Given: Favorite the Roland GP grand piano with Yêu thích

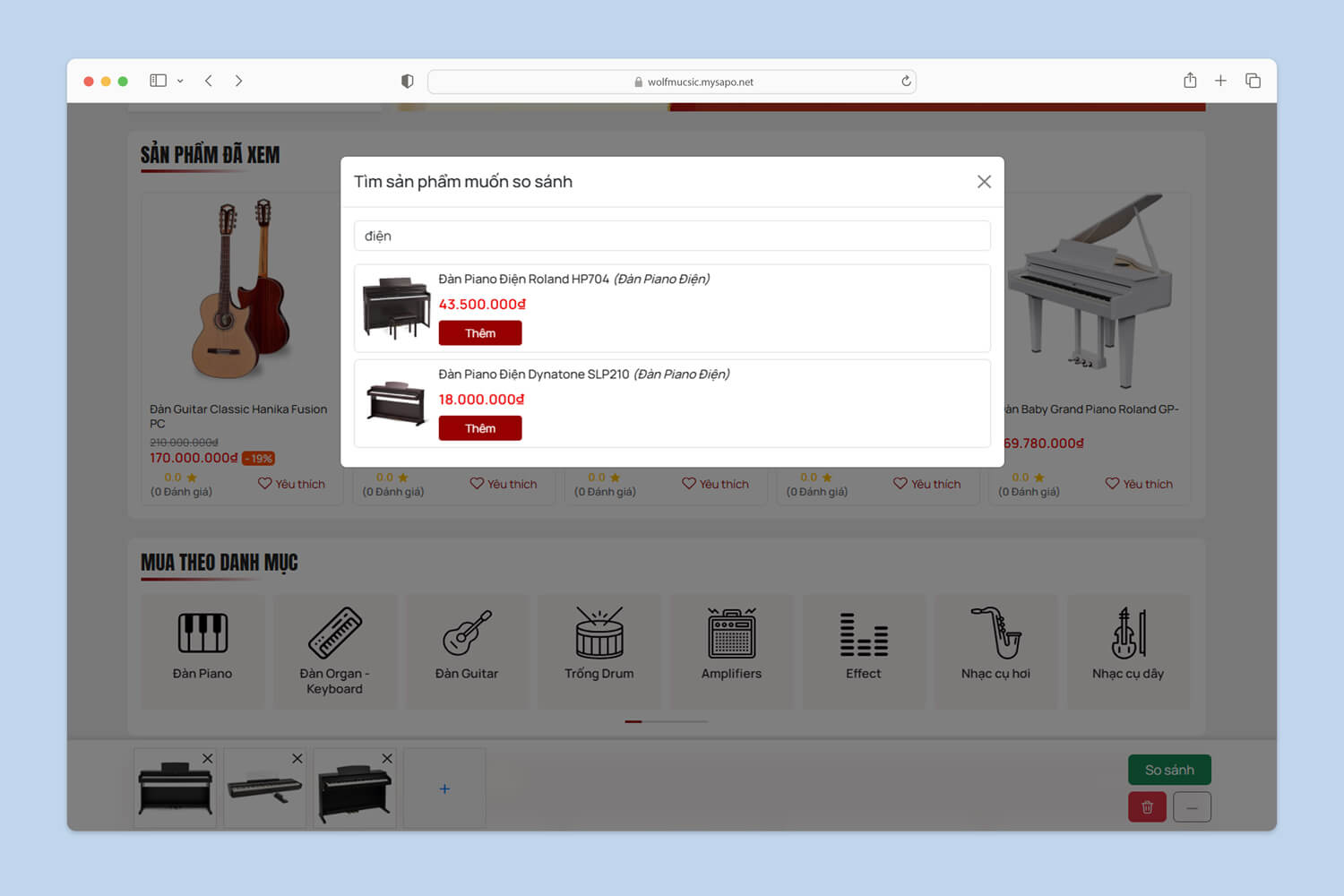Looking at the screenshot, I should coord(1139,484).
